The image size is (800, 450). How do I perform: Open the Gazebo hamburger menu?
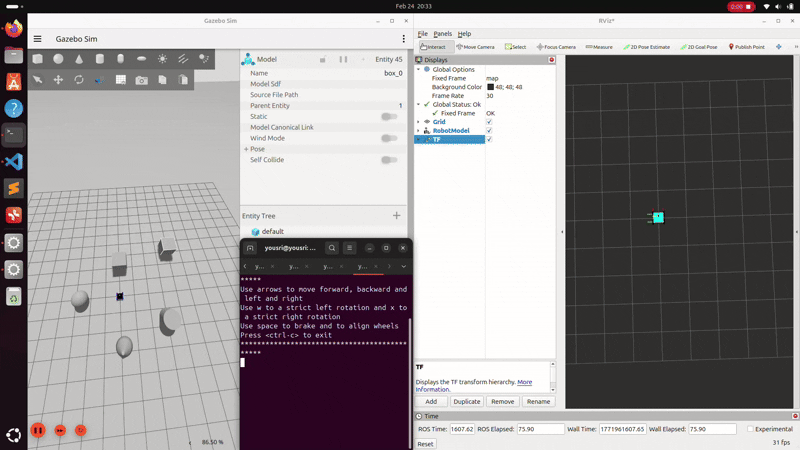coord(38,39)
